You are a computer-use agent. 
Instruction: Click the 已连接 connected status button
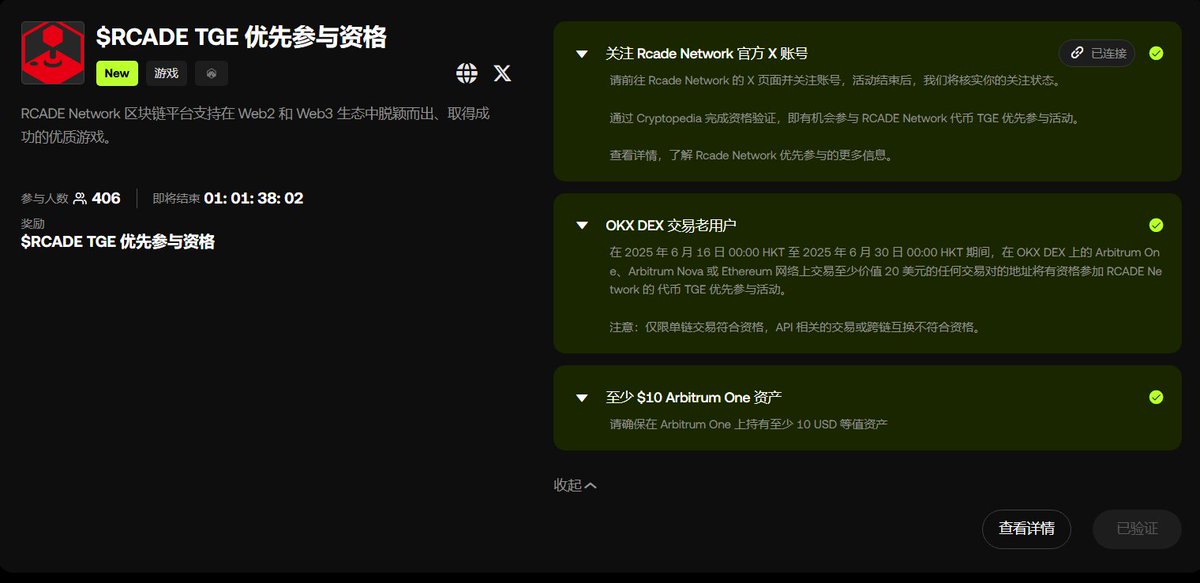click(1097, 53)
